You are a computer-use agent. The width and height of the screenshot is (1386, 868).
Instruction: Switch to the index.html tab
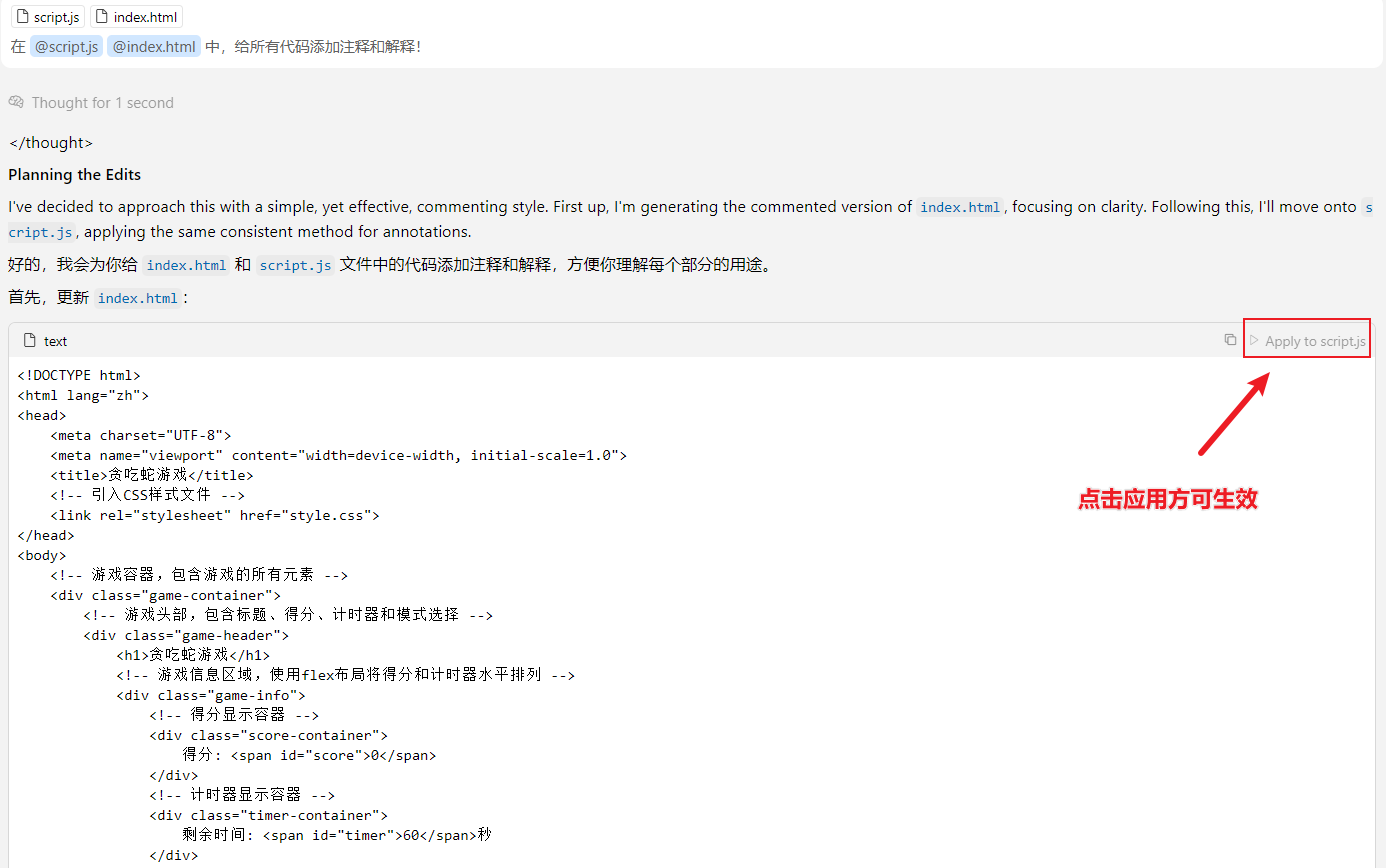pyautogui.click(x=136, y=16)
